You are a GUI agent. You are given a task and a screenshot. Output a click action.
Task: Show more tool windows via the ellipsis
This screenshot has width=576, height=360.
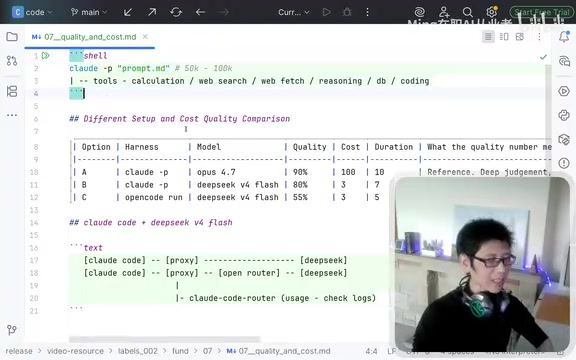(12, 115)
